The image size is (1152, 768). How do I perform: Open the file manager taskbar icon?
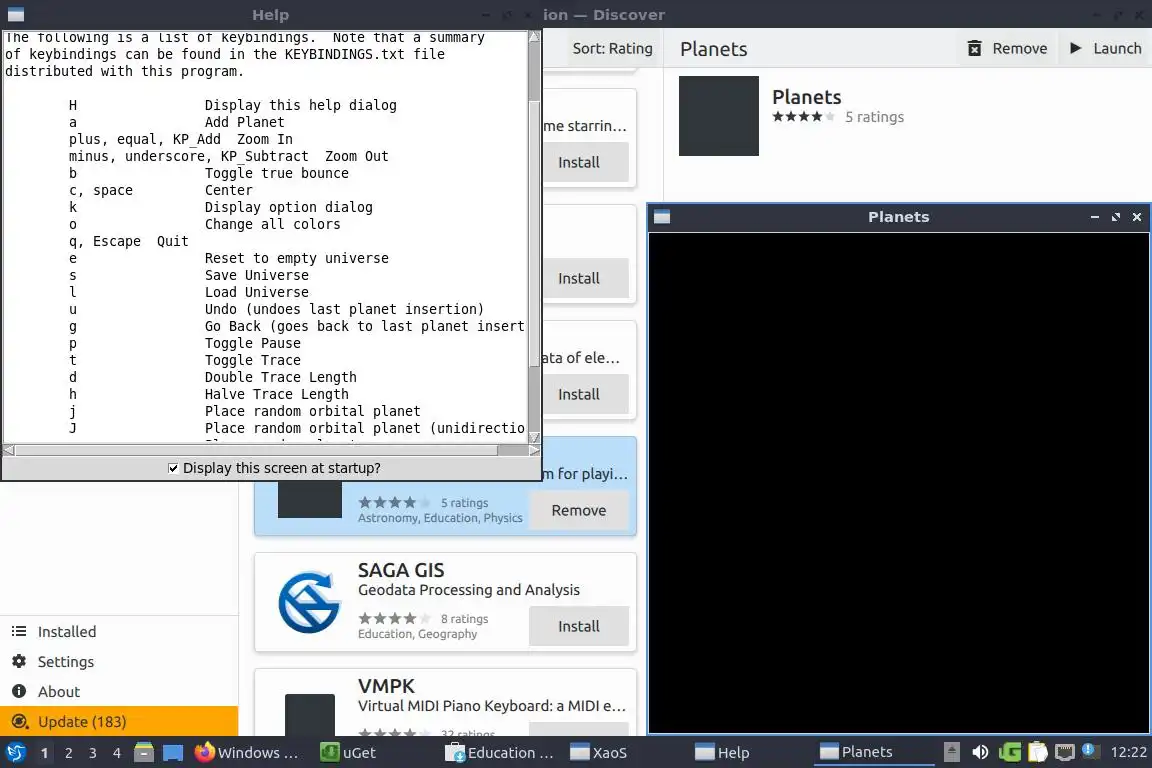[x=144, y=752]
